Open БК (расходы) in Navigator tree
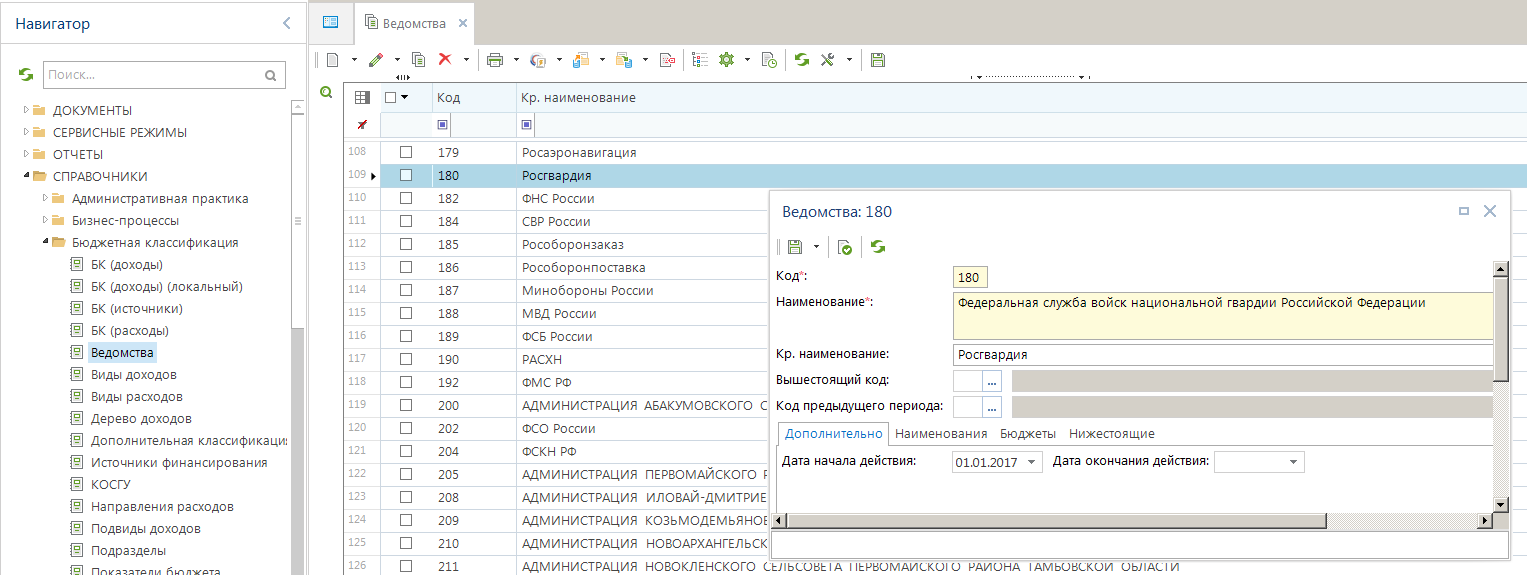This screenshot has height=575, width=1527. pos(129,330)
